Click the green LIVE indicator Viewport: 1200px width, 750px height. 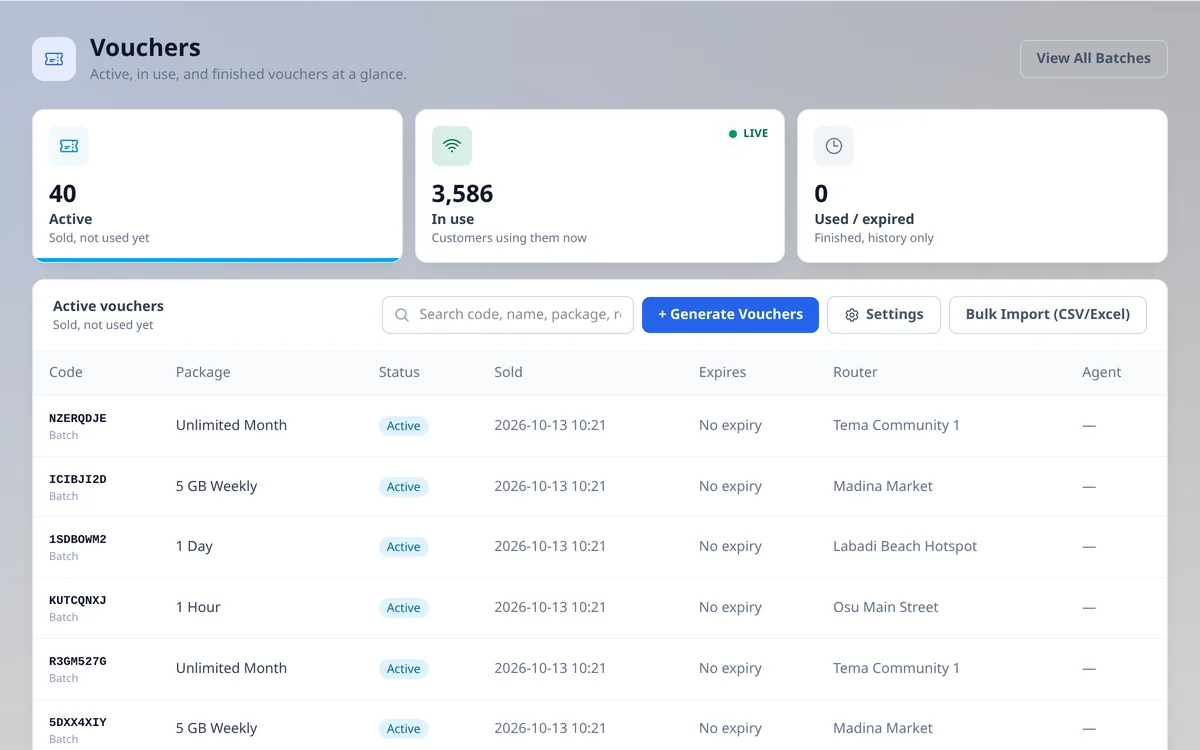(749, 133)
